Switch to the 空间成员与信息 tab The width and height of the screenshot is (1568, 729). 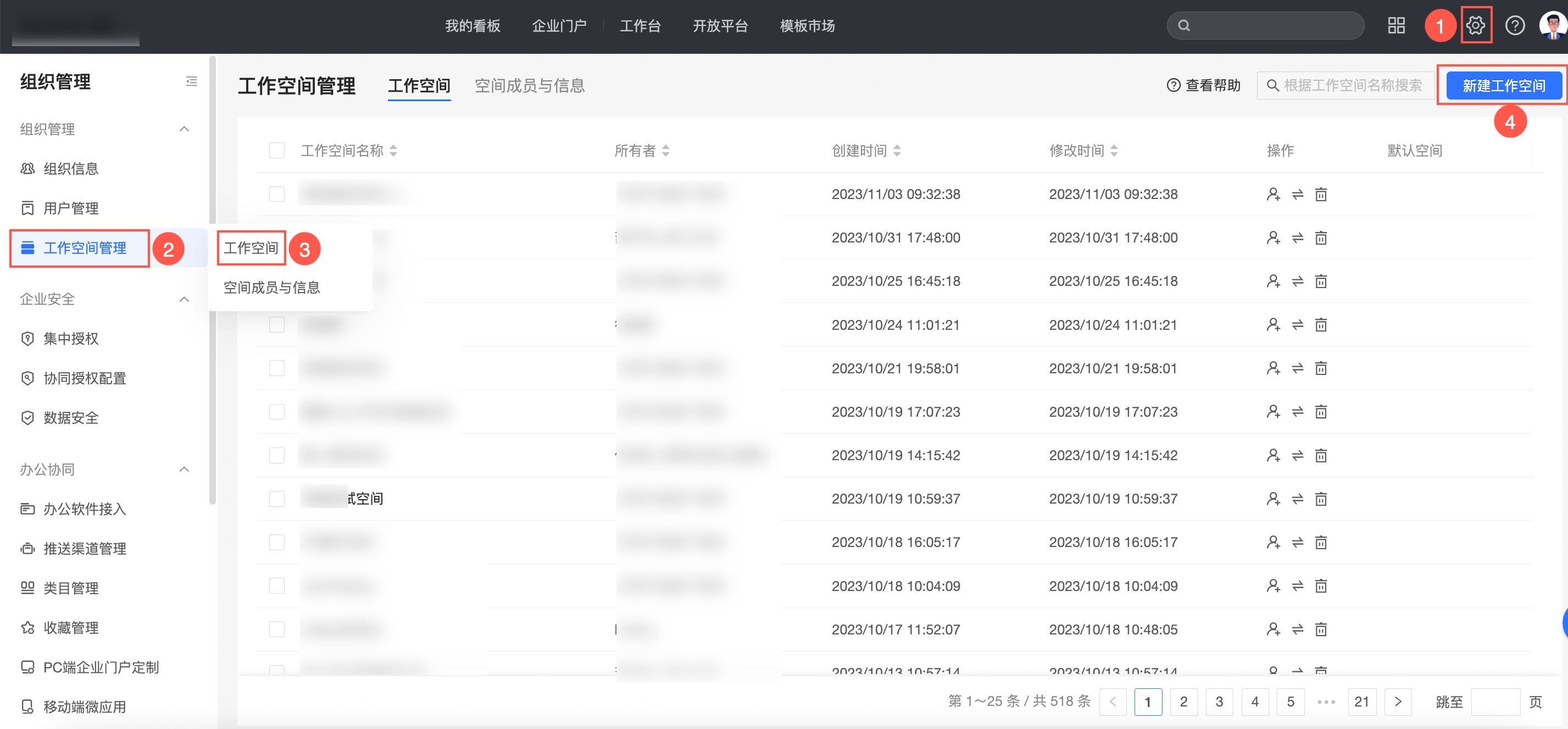529,86
